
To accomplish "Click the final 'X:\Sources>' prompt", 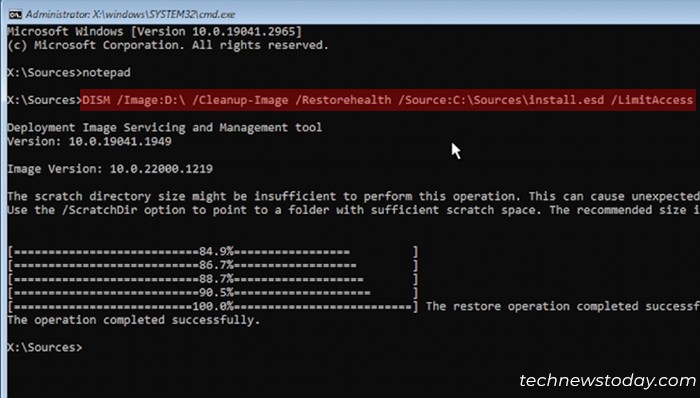I will [45, 348].
